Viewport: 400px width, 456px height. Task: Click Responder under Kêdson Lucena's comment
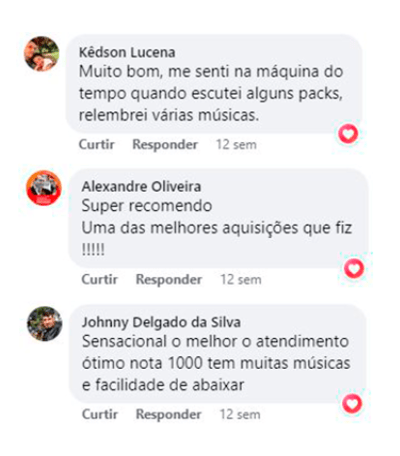(x=165, y=145)
